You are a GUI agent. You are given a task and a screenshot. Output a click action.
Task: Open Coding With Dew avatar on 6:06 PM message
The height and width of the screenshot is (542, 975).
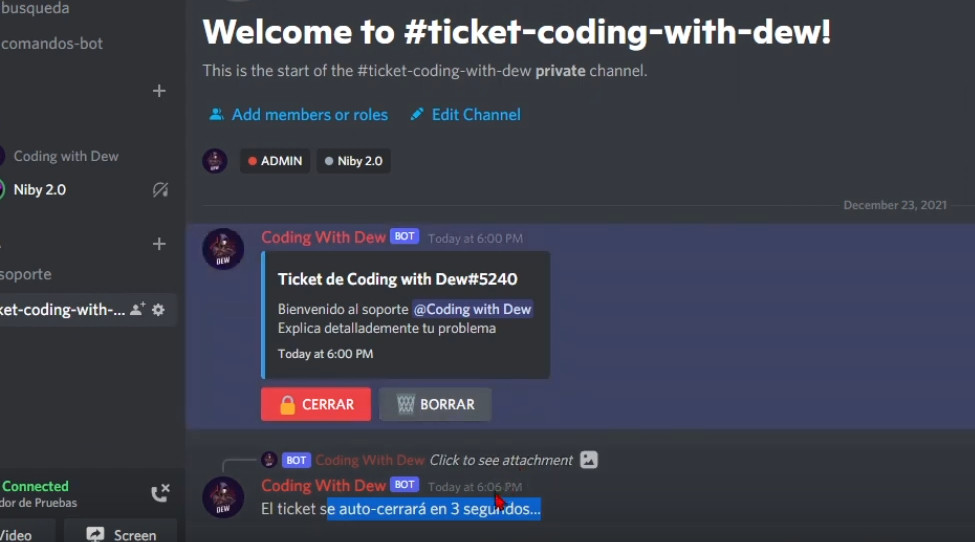tap(223, 497)
